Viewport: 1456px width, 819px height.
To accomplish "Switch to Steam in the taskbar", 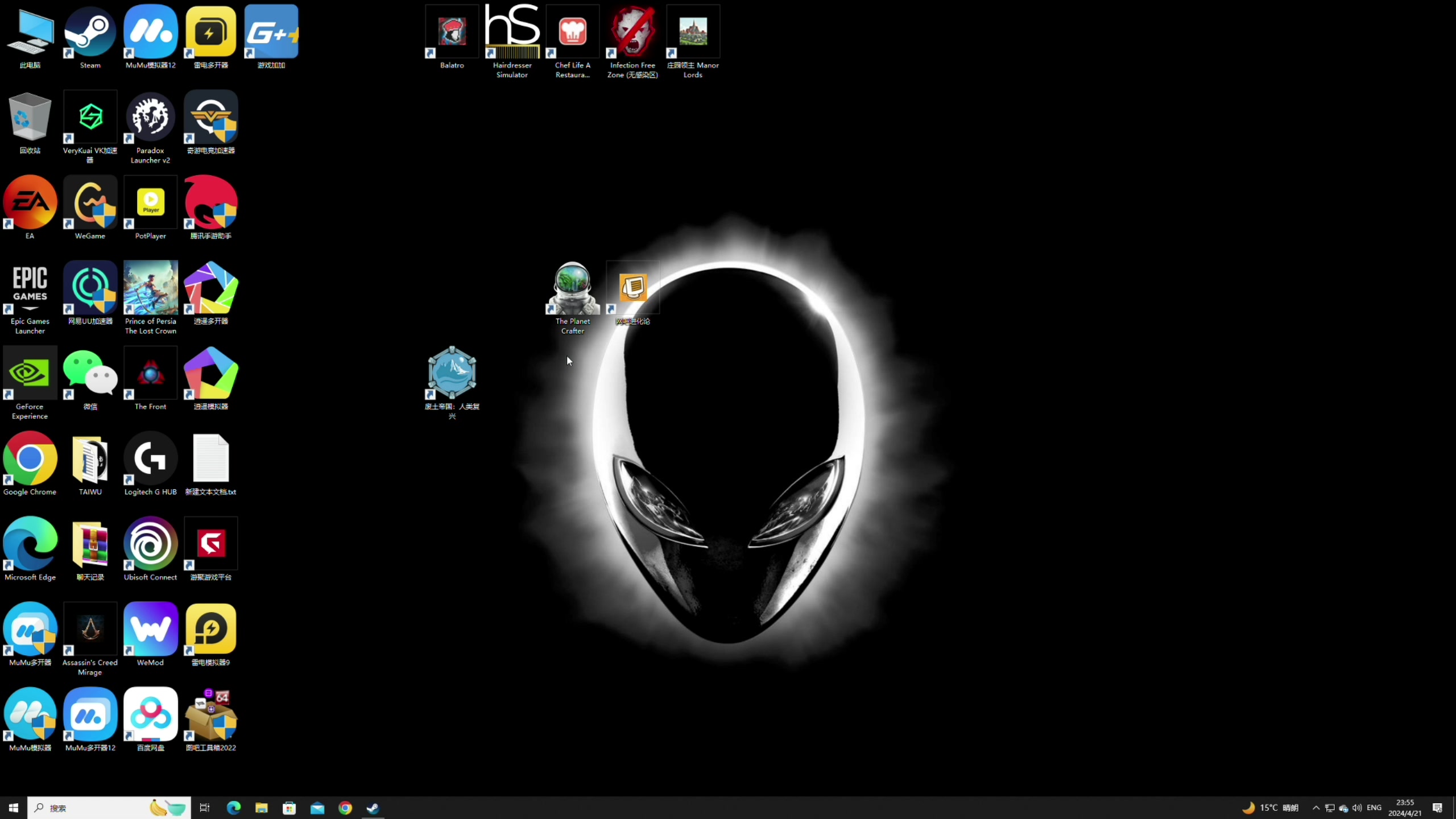I will click(x=373, y=808).
